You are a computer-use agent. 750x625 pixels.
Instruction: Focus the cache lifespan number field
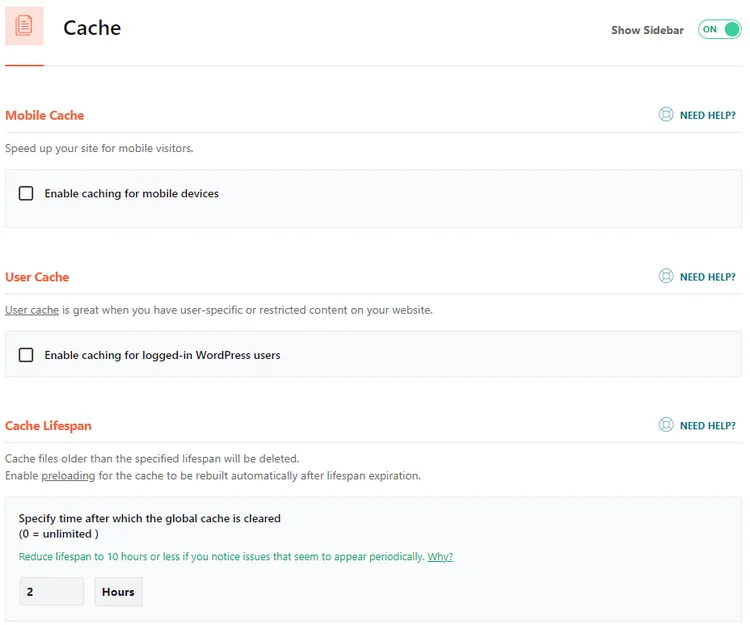pyautogui.click(x=52, y=592)
